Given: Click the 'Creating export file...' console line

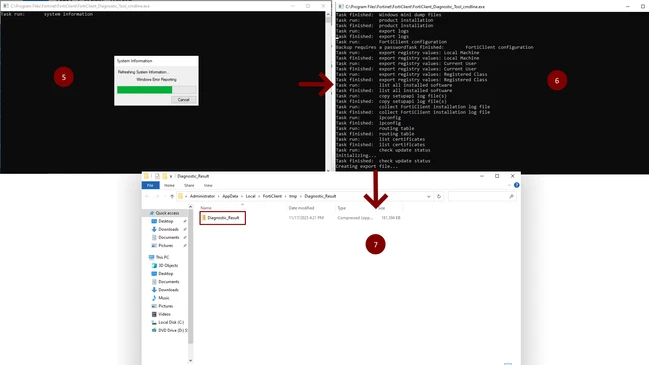Looking at the screenshot, I should coord(367,166).
